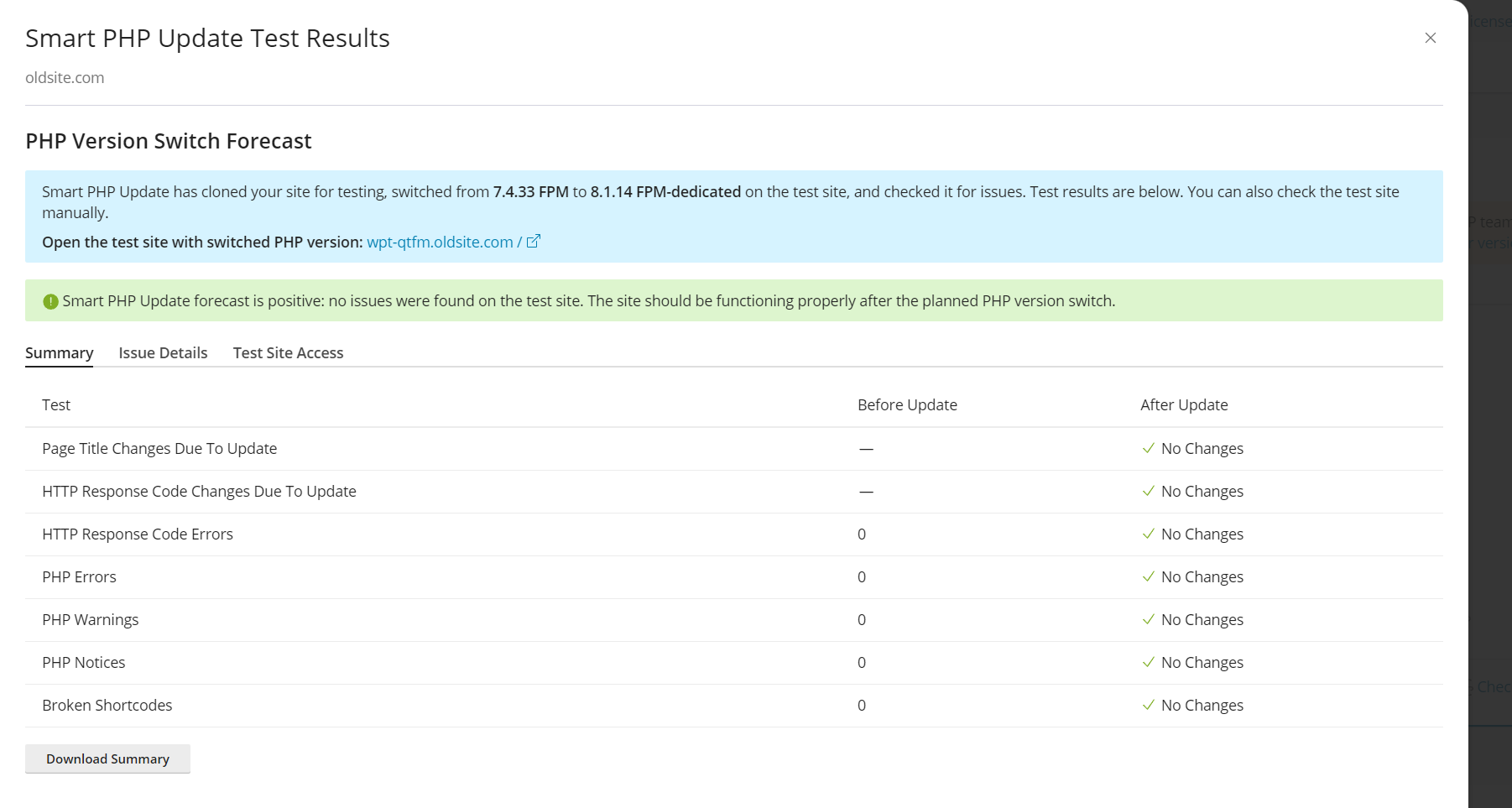Click the checkmark for HTTP Response Code Errors
This screenshot has width=1512, height=808.
(1148, 534)
